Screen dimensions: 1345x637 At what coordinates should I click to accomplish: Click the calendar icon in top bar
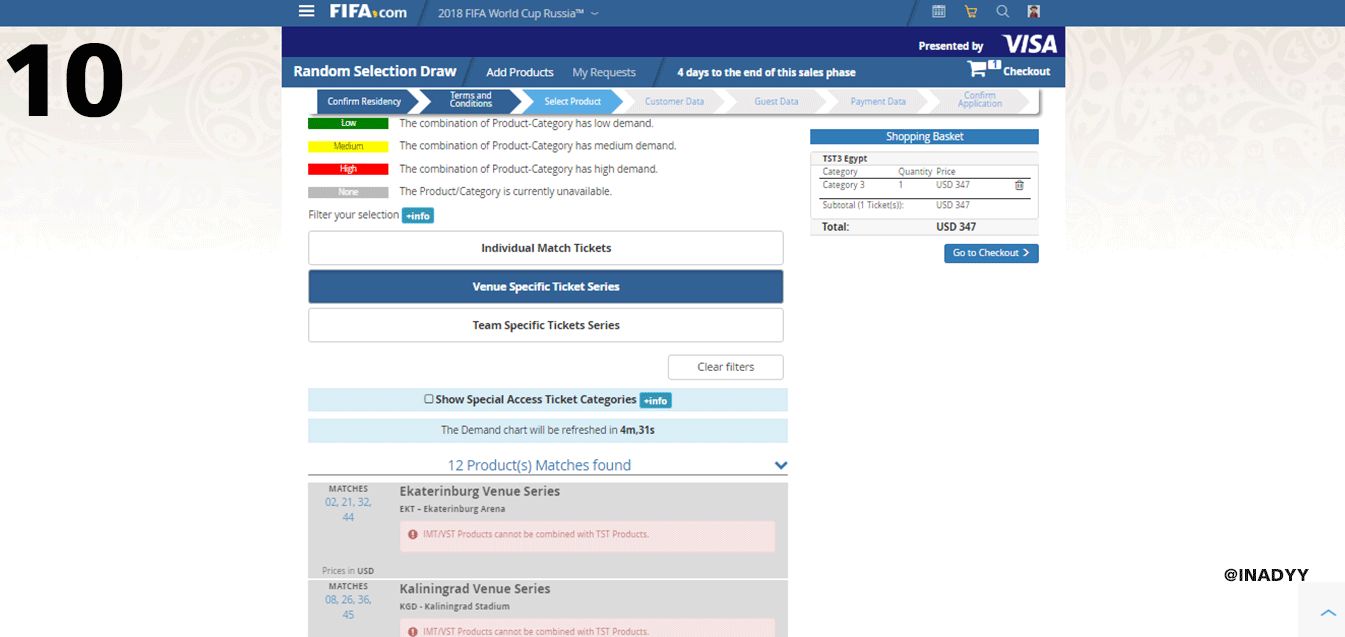pos(938,12)
